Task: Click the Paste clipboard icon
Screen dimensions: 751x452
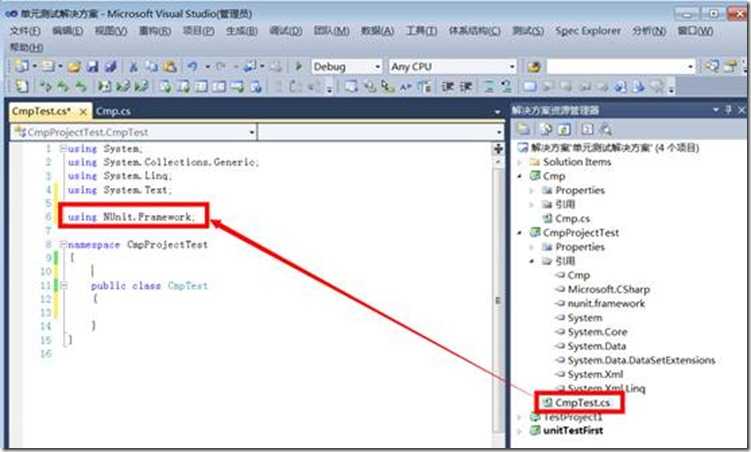Action: (x=170, y=67)
